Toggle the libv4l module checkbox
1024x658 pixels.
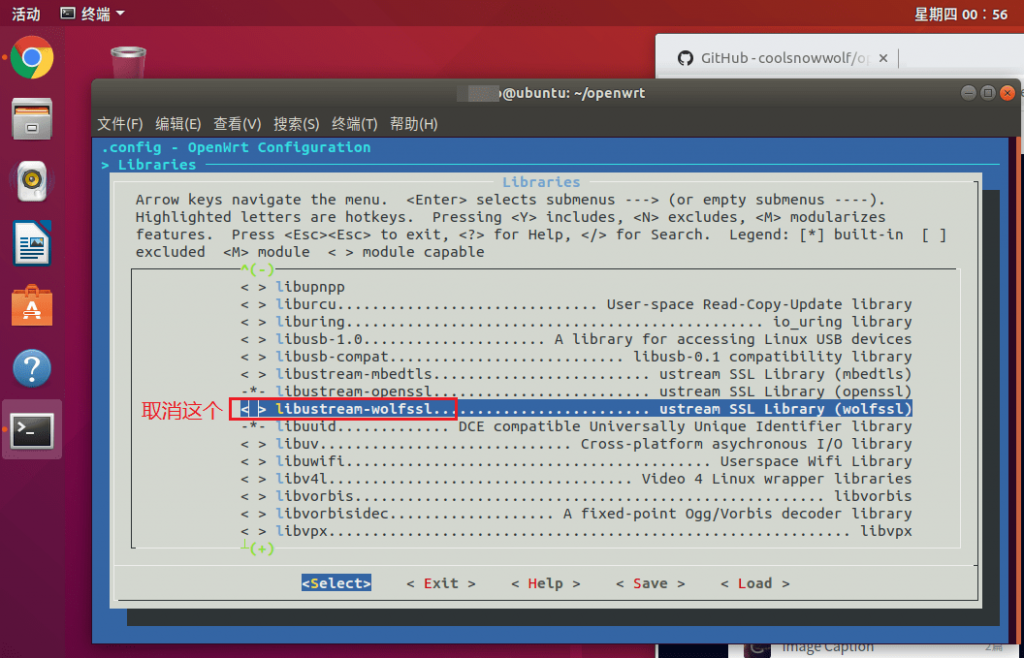point(253,478)
